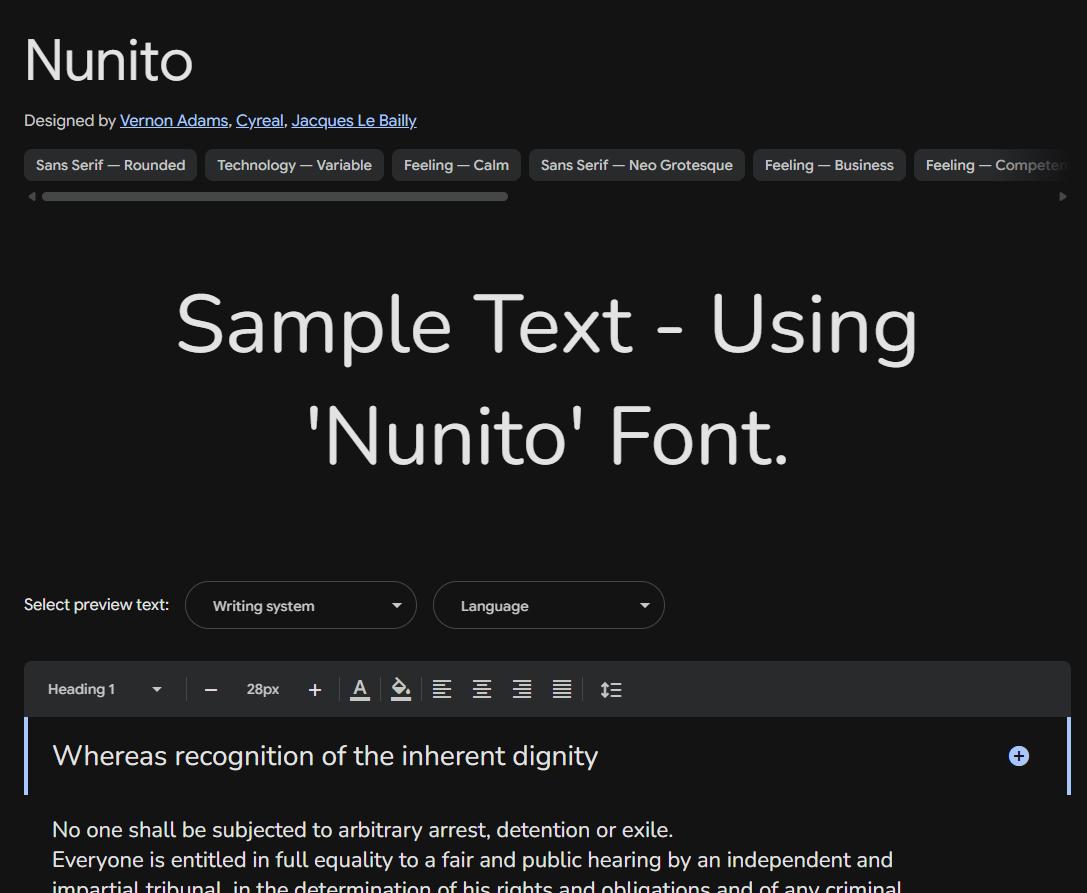Open the text color picker

click(x=360, y=690)
